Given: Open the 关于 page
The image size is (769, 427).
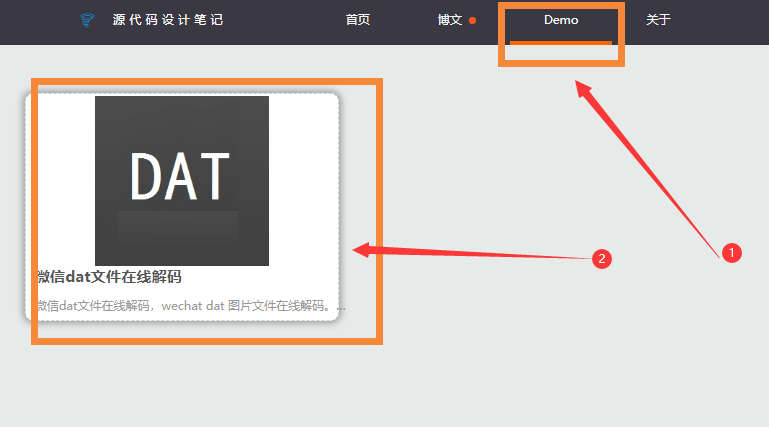Looking at the screenshot, I should pos(658,20).
